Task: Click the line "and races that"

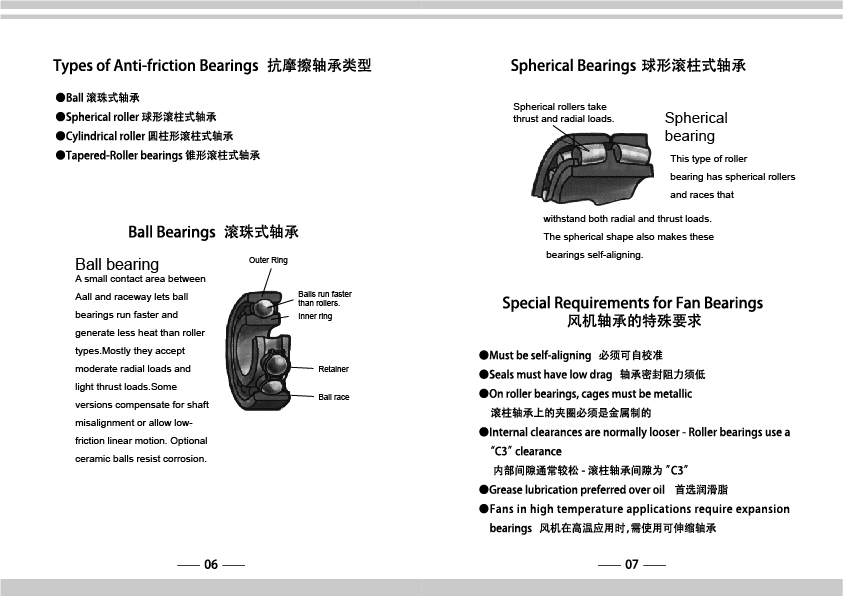Action: (x=702, y=195)
